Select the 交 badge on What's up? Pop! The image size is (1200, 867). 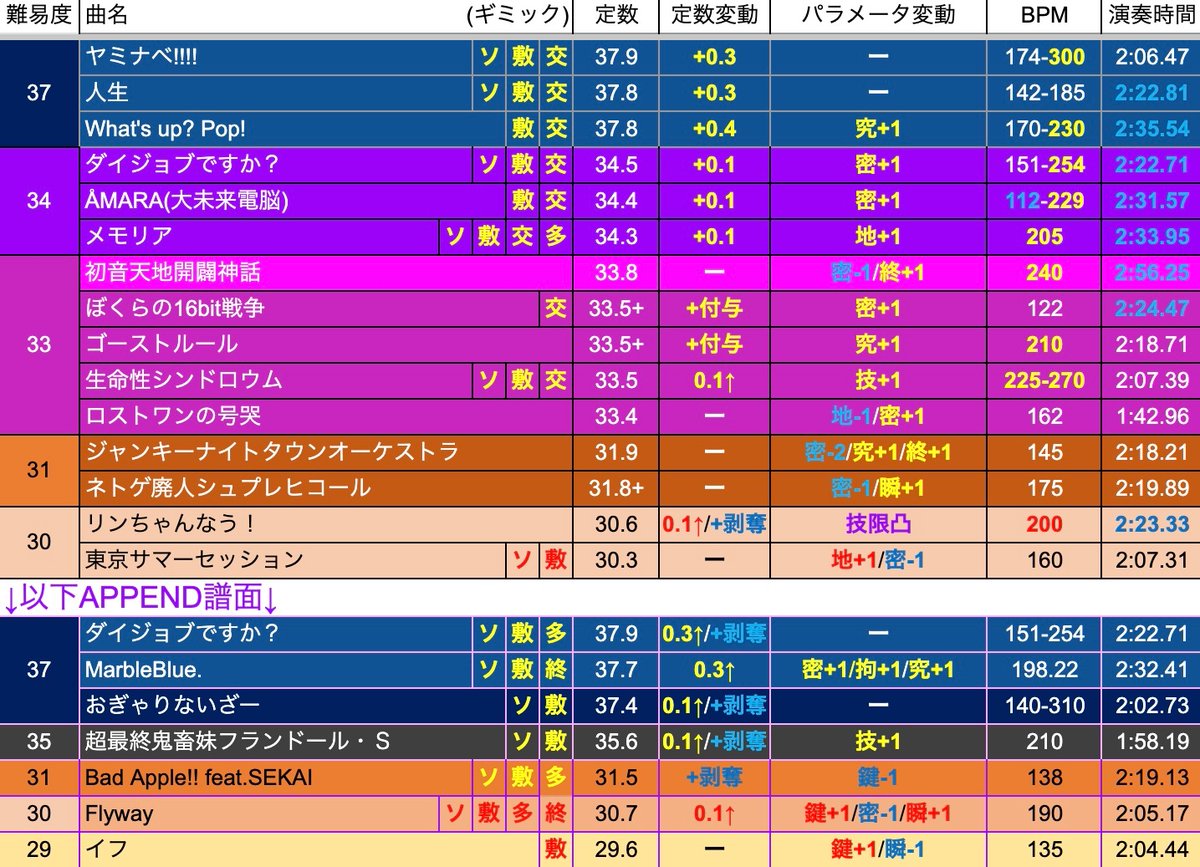556,129
